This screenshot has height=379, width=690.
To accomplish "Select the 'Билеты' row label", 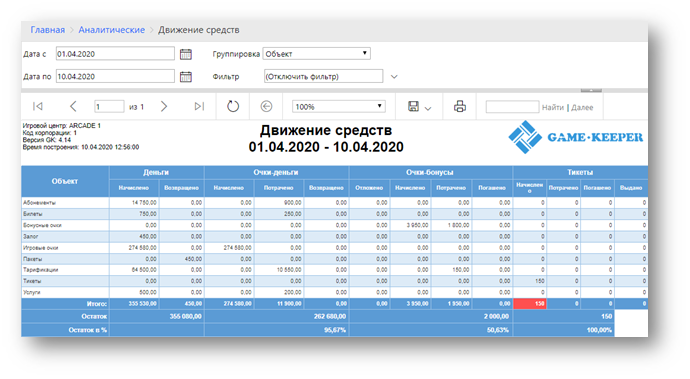I will (x=33, y=214).
